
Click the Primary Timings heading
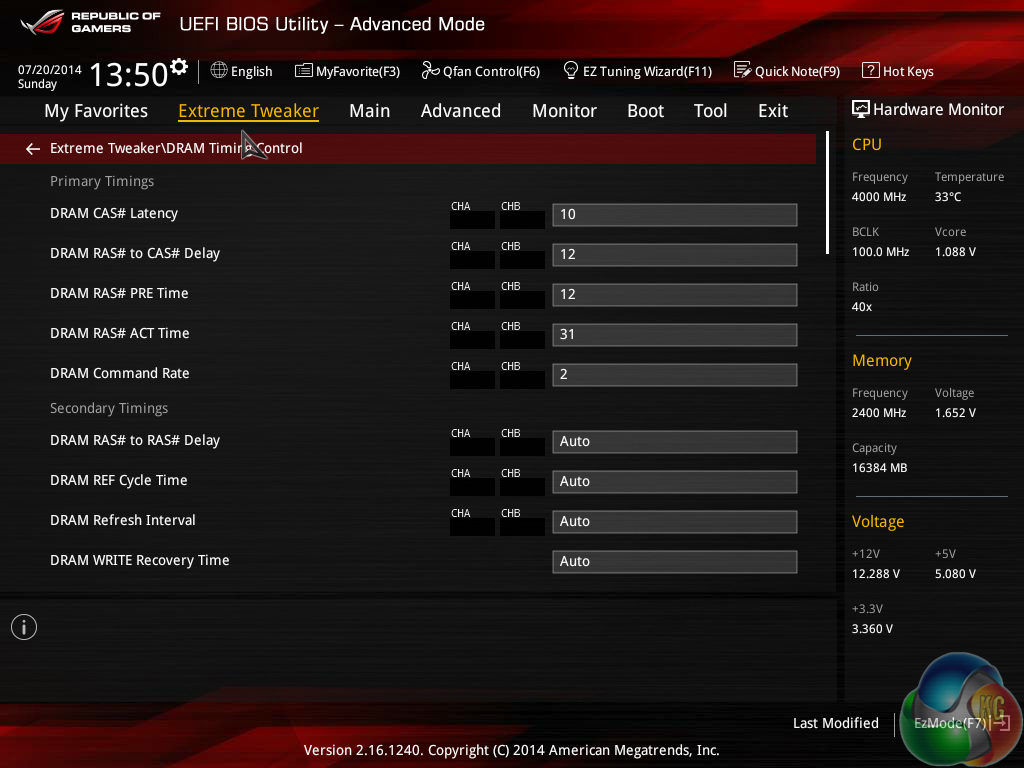click(x=102, y=182)
